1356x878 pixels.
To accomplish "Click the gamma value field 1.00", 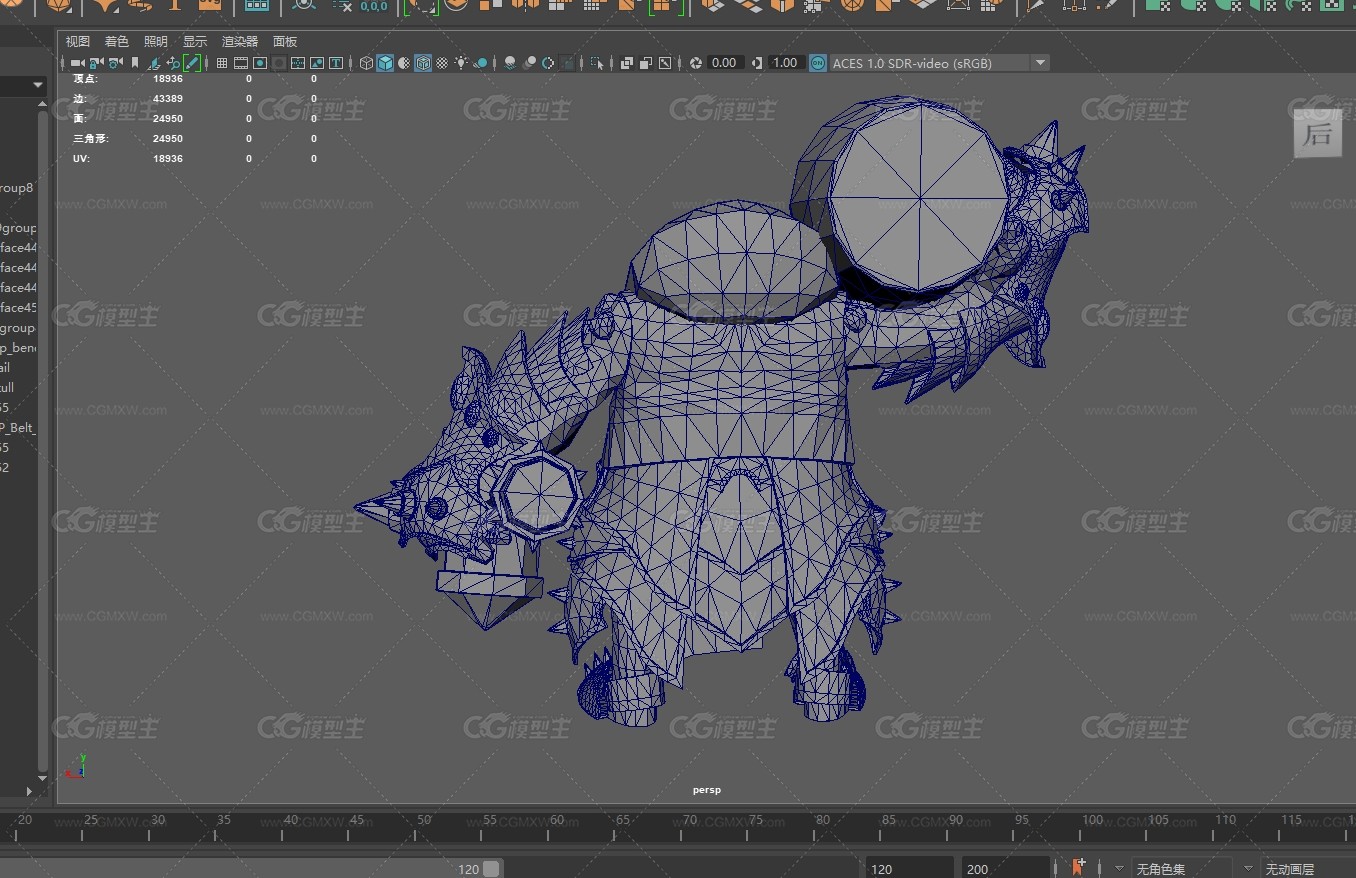I will pyautogui.click(x=785, y=63).
